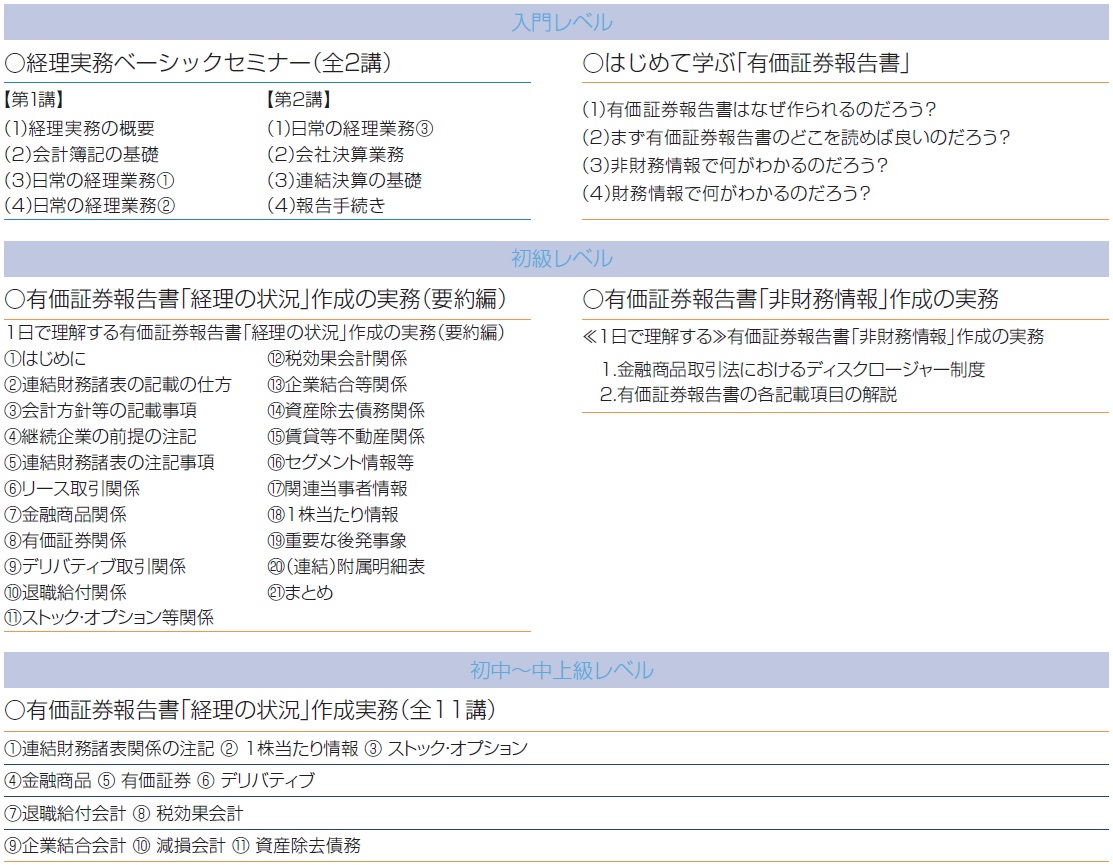Select (1)日常の経理業務③
1113x865 pixels.
click(350, 128)
